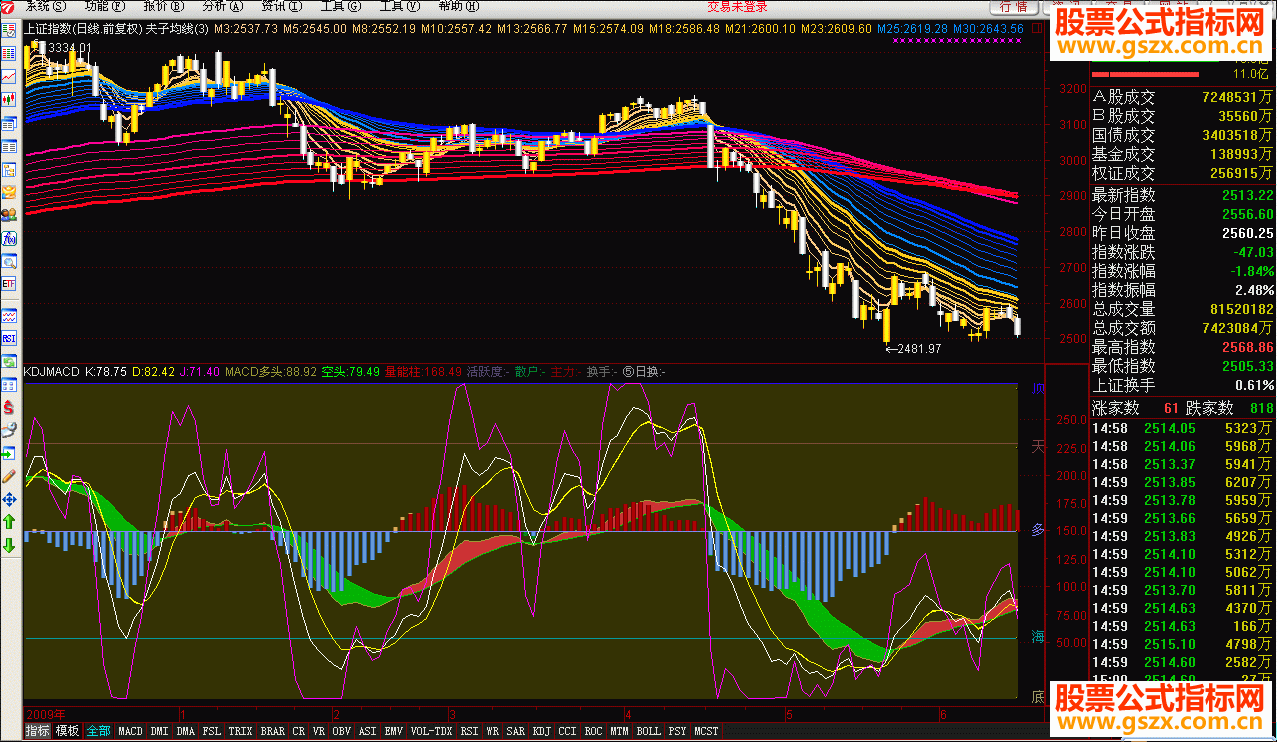1277x742 pixels.
Task: Click the KDJMACD indicator name label
Action: click(51, 372)
